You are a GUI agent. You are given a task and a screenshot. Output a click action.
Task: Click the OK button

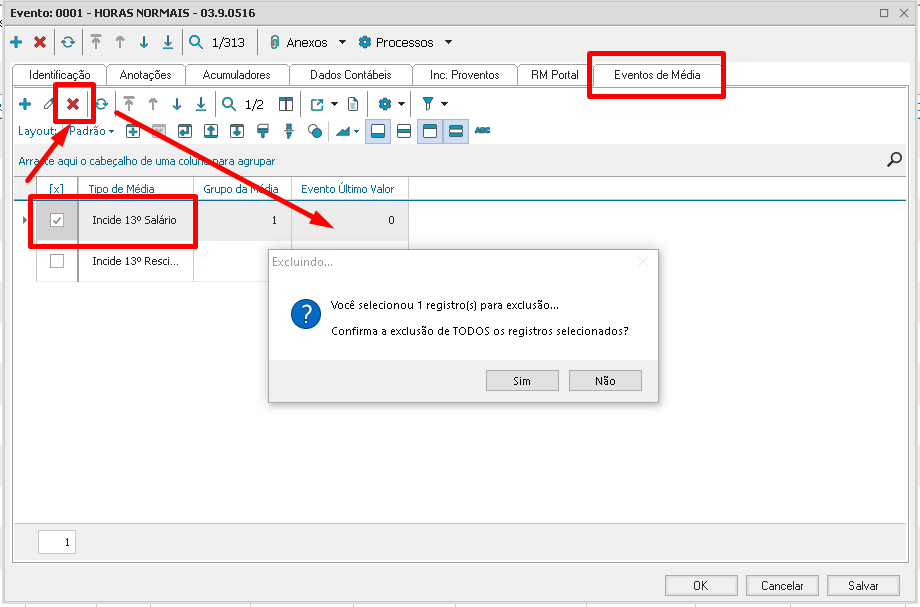pos(701,585)
